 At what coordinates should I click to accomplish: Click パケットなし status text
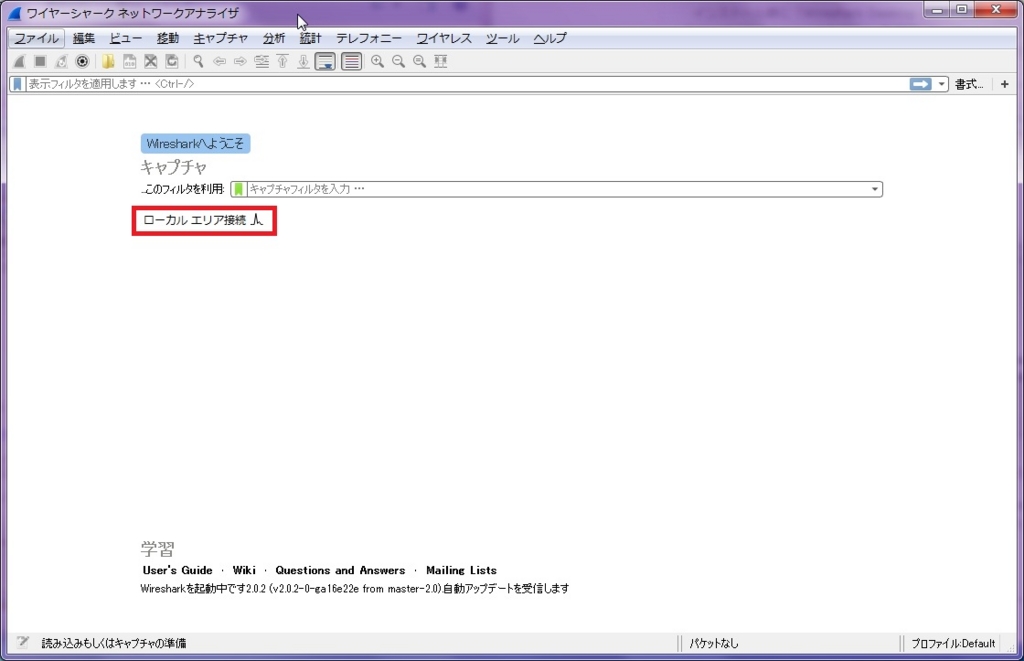pos(713,643)
